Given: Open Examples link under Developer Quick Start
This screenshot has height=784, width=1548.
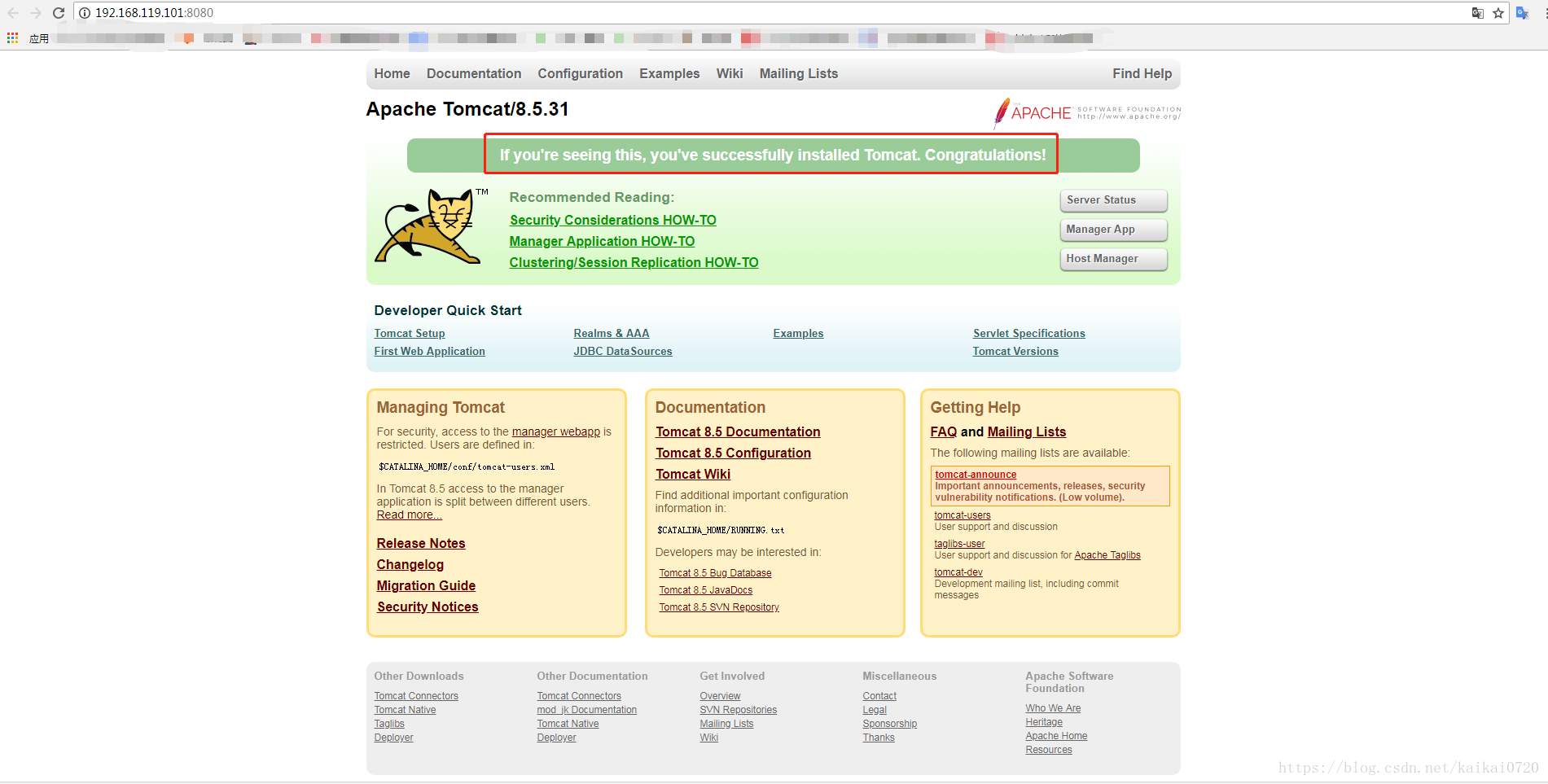Looking at the screenshot, I should coord(798,334).
